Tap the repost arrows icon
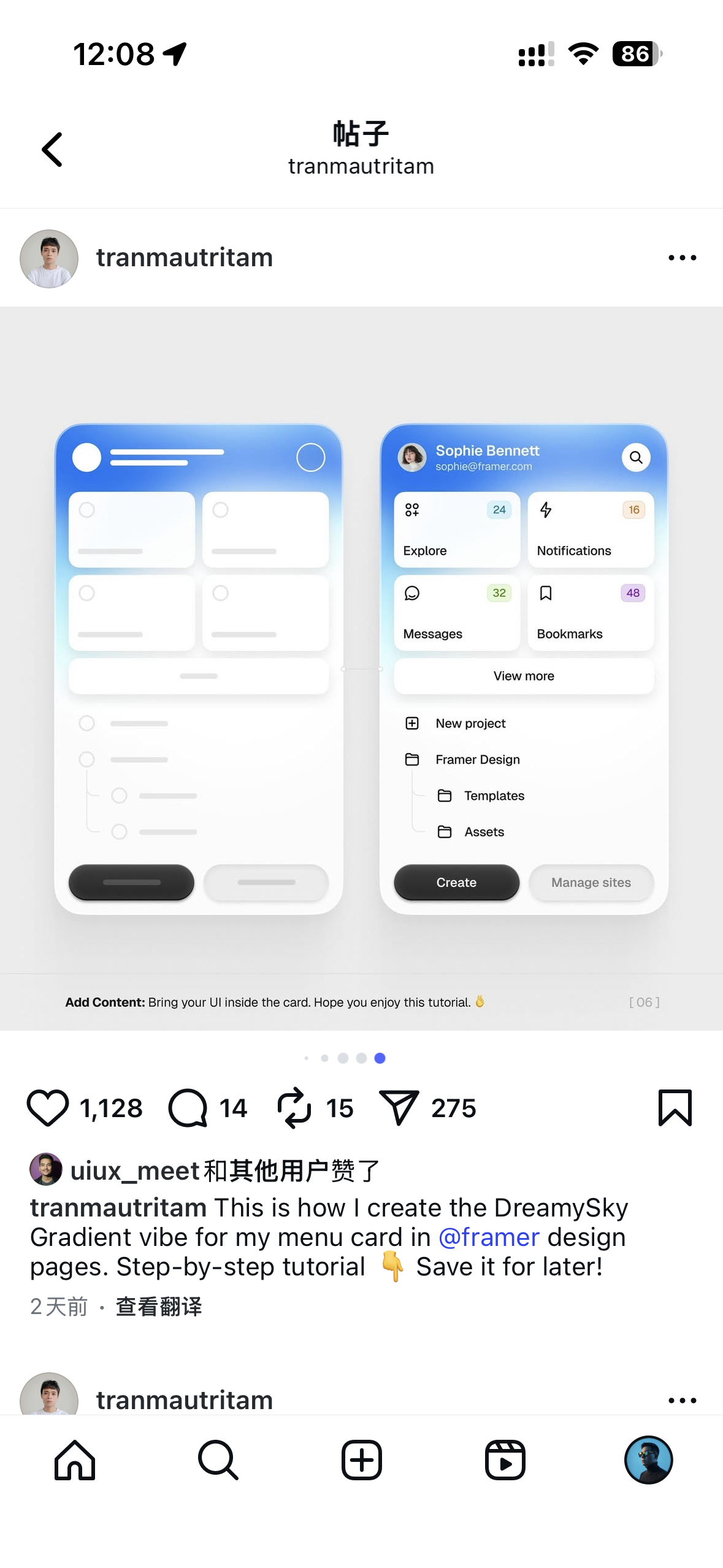The width and height of the screenshot is (723, 1568). 294,1108
